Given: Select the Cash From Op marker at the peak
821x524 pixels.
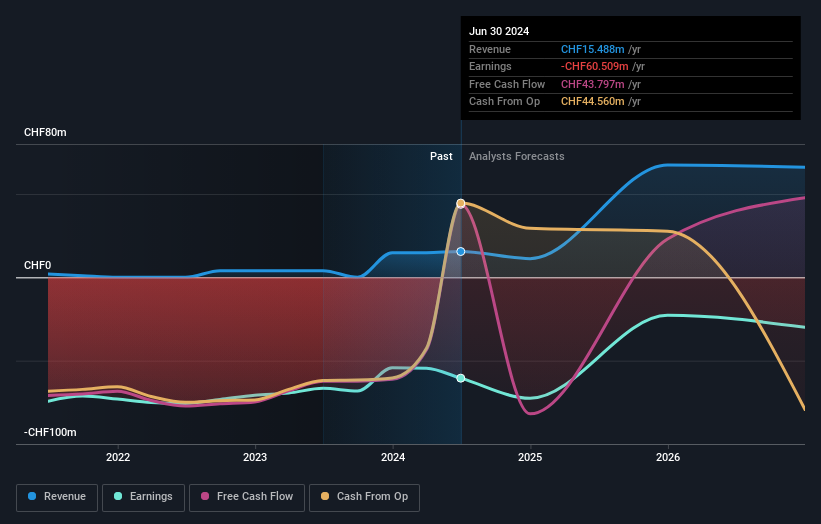Looking at the screenshot, I should [461, 203].
